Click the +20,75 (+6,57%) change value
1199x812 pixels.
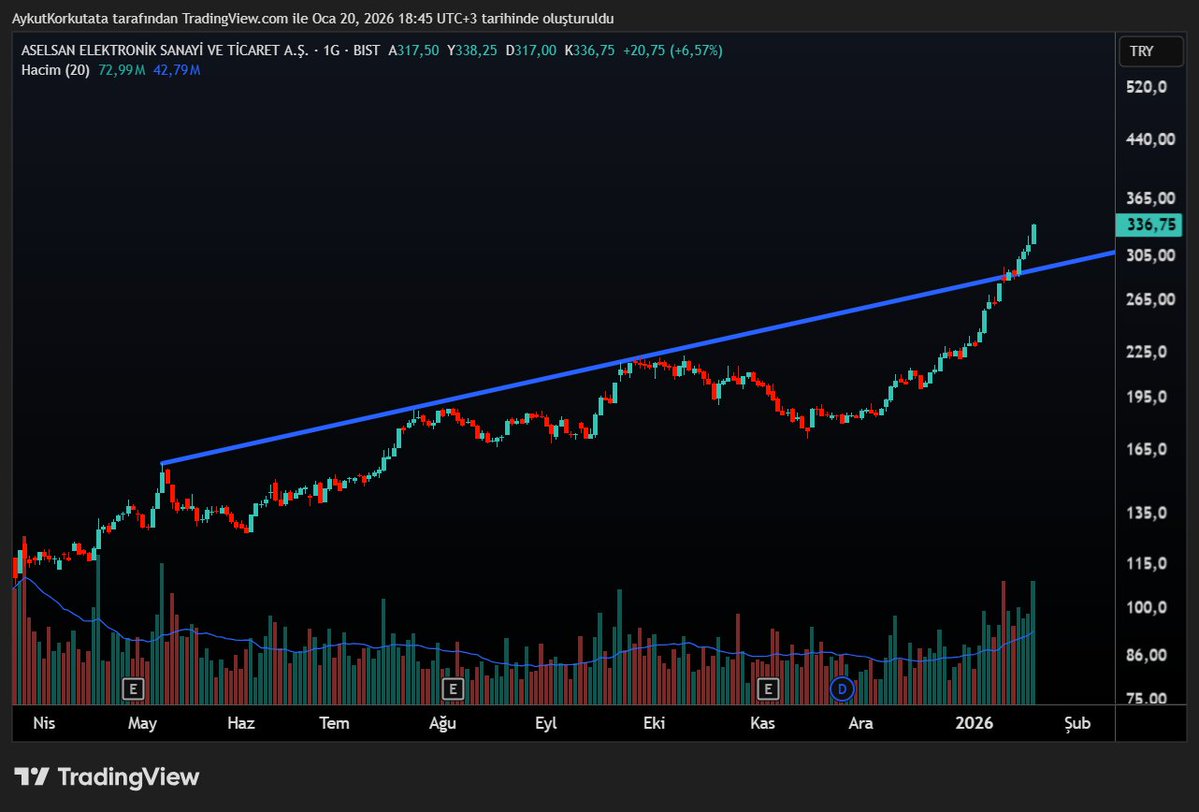coord(673,50)
